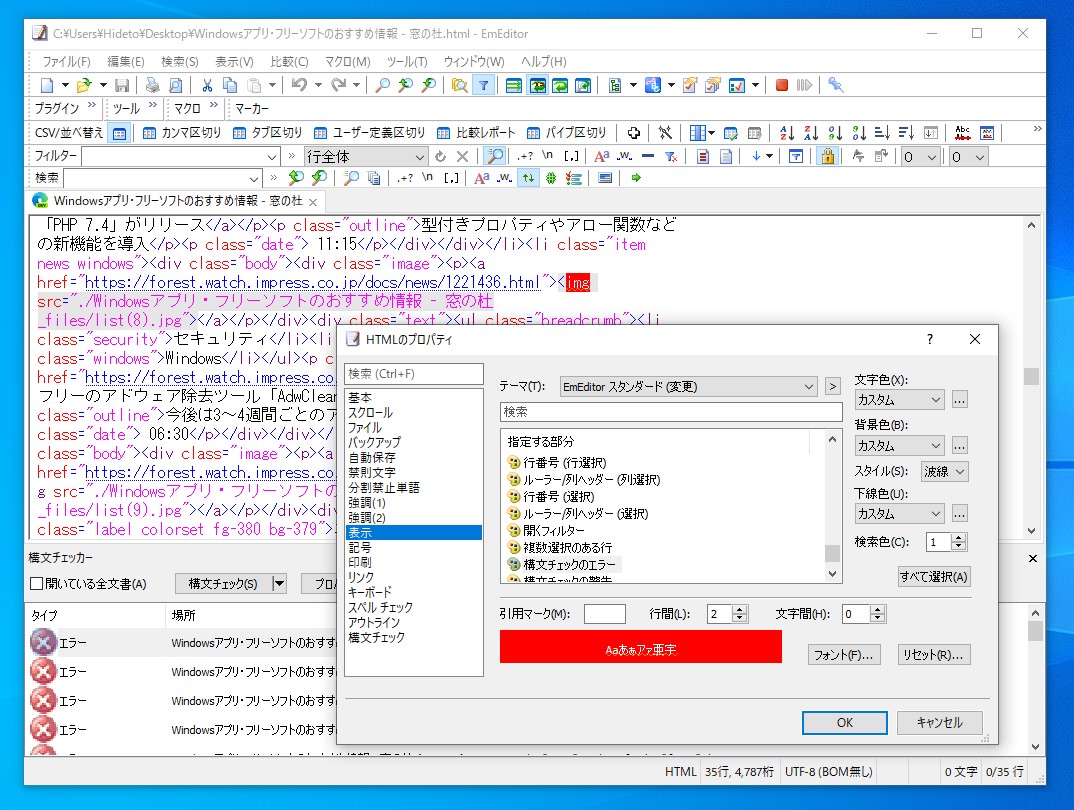
Task: Select スペル チェック in the properties category list
Action: [380, 607]
